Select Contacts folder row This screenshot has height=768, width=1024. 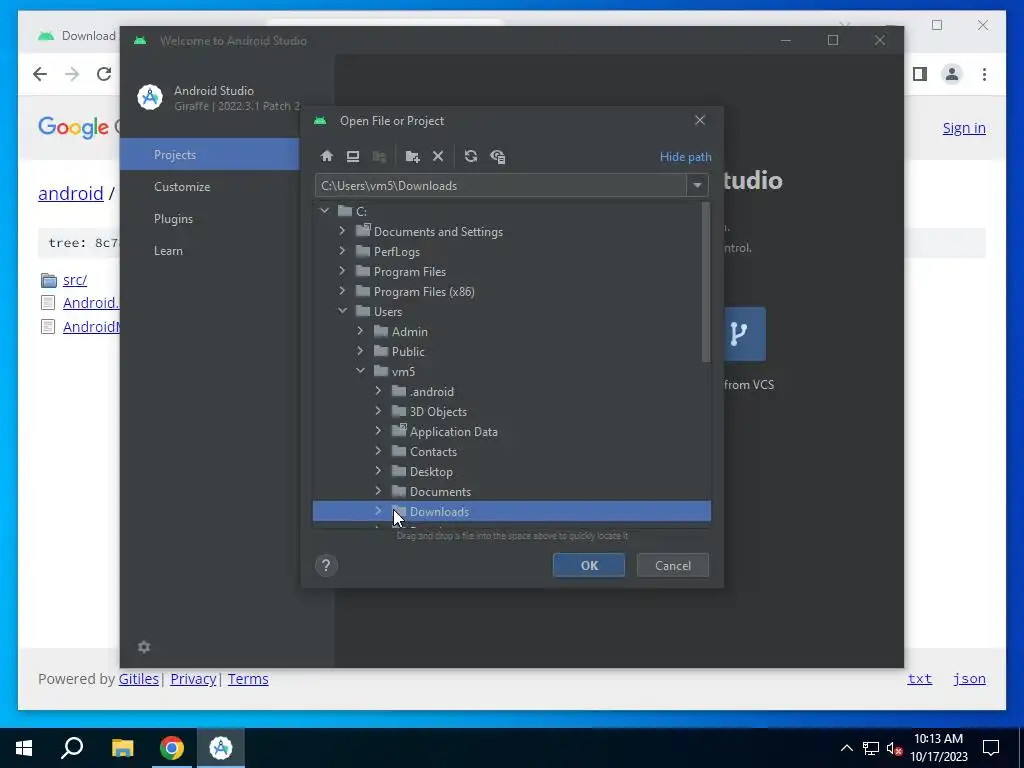click(x=511, y=451)
